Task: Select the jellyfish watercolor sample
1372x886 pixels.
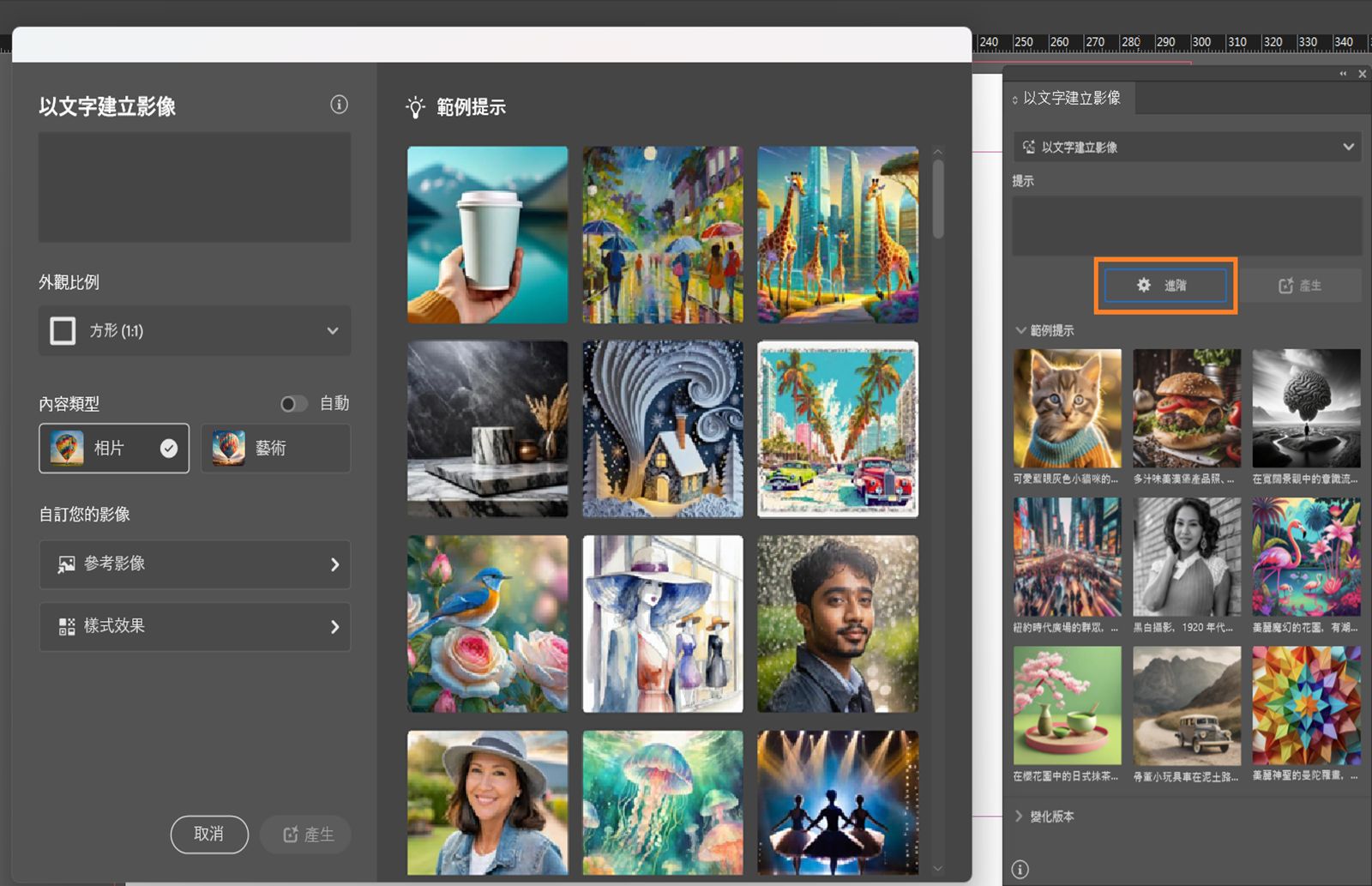Action: click(x=663, y=803)
